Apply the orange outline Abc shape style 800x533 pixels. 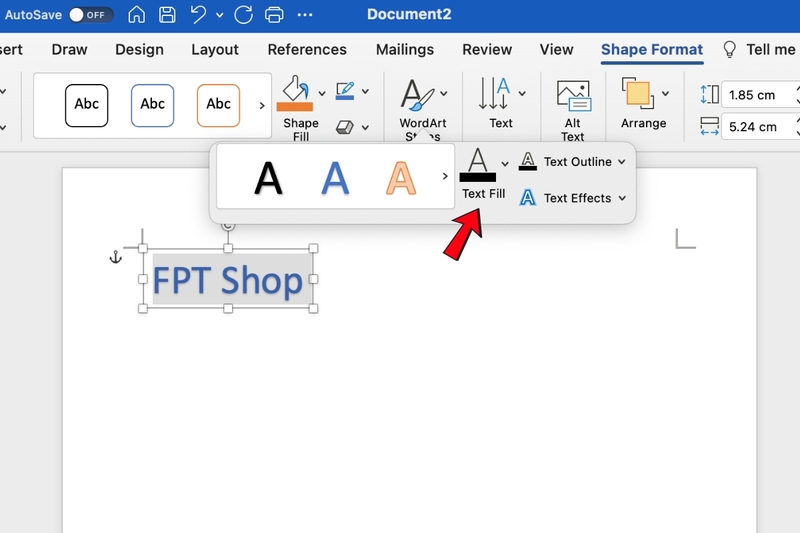click(x=218, y=105)
